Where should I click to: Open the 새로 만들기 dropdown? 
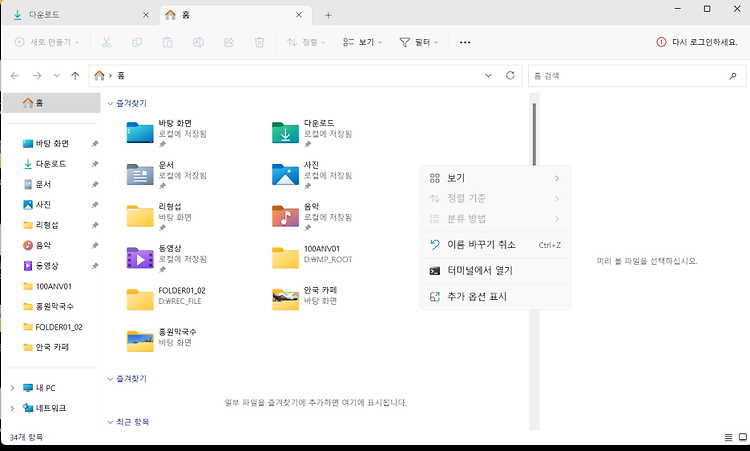click(x=47, y=42)
